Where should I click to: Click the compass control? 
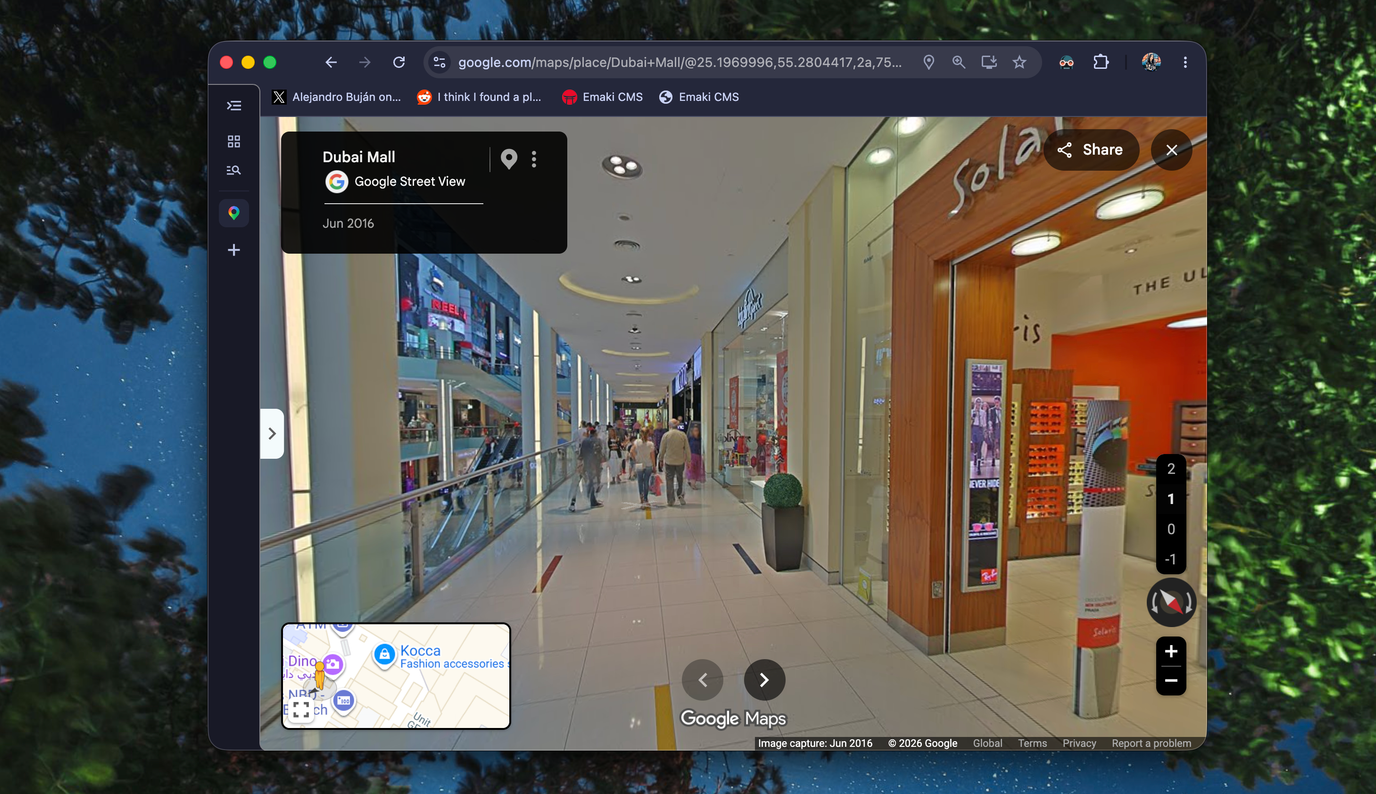[x=1171, y=602]
